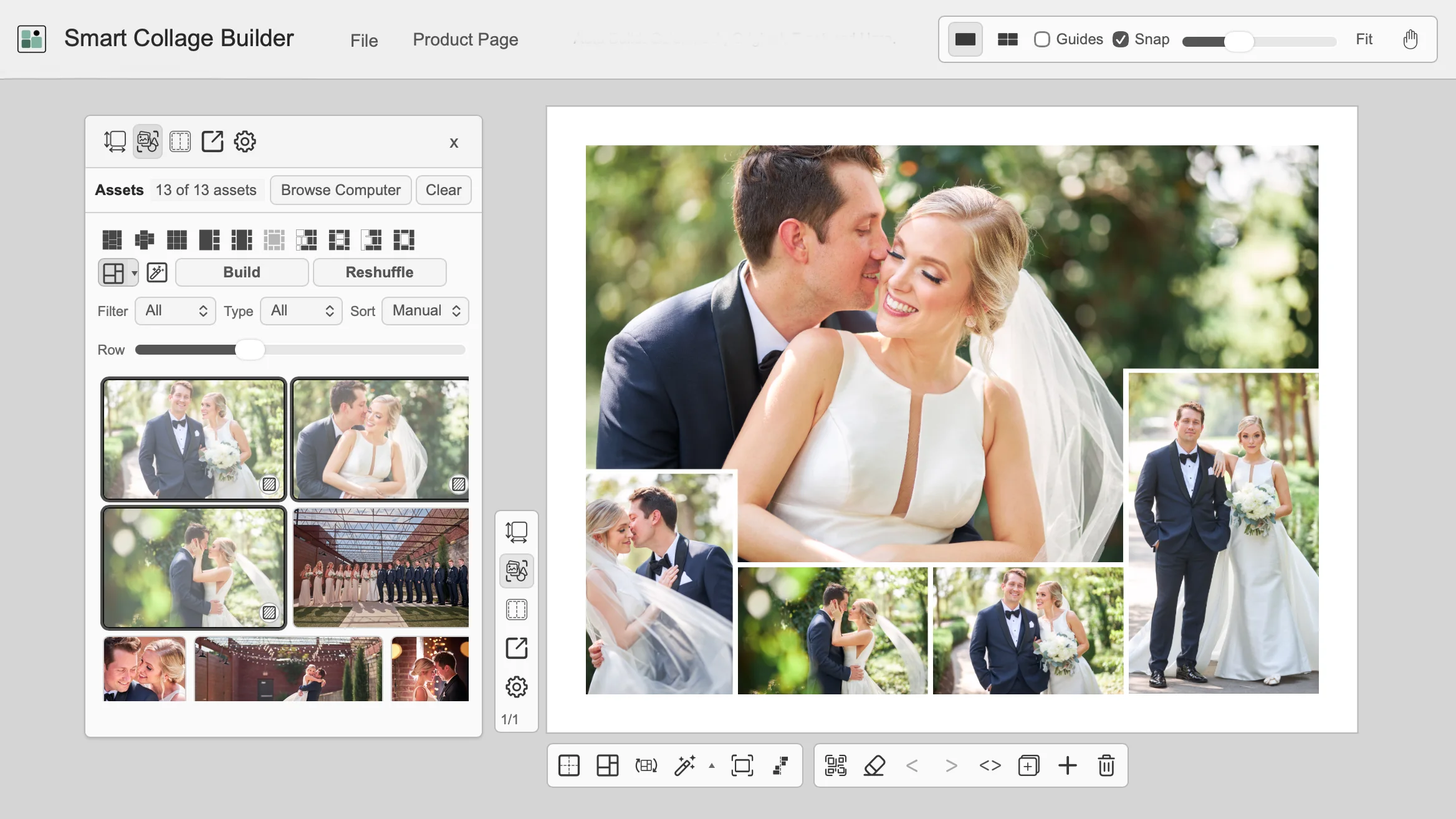This screenshot has height=819, width=1456.
Task: Select the string lights courtyard photo thumbnail
Action: coord(288,669)
